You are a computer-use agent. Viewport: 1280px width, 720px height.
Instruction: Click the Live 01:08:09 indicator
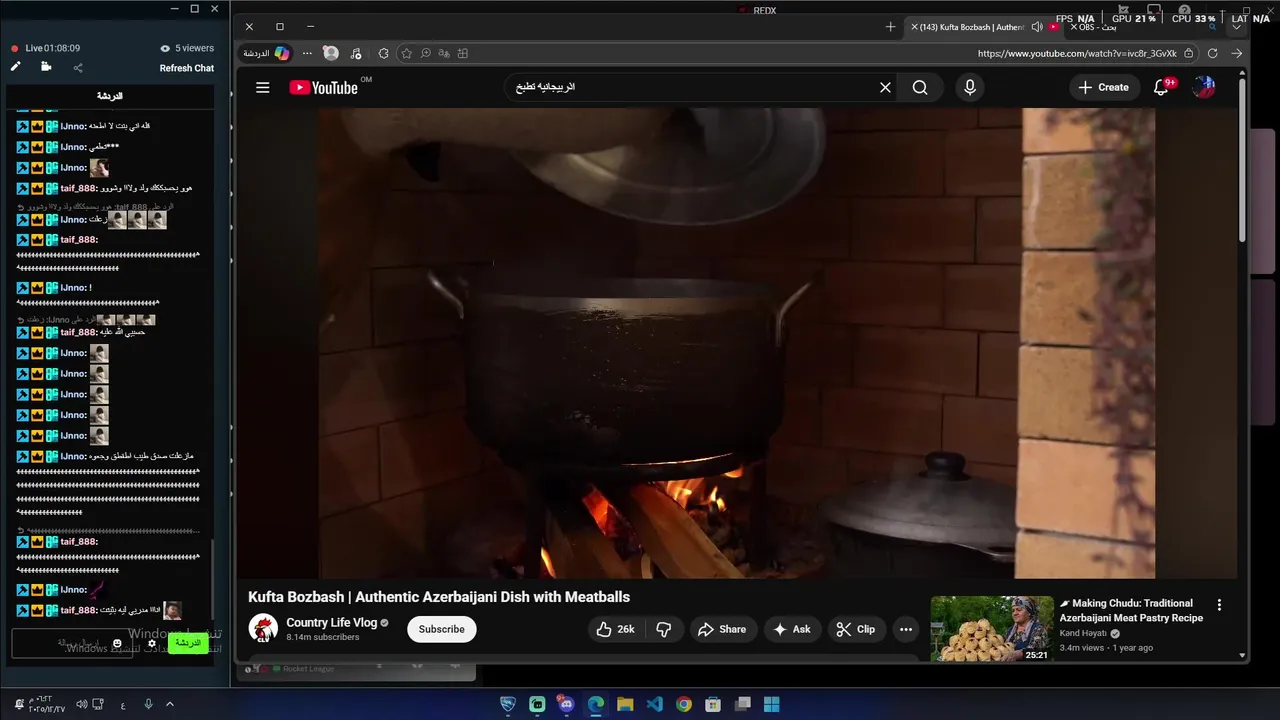pyautogui.click(x=46, y=48)
